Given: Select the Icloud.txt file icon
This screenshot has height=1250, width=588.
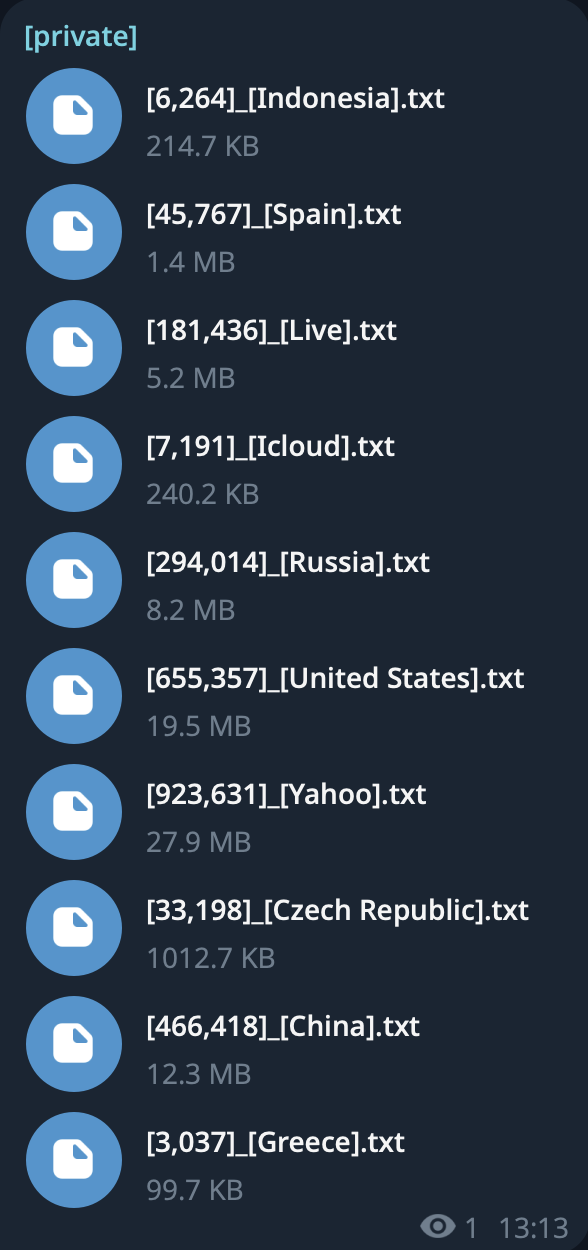Looking at the screenshot, I should (74, 464).
